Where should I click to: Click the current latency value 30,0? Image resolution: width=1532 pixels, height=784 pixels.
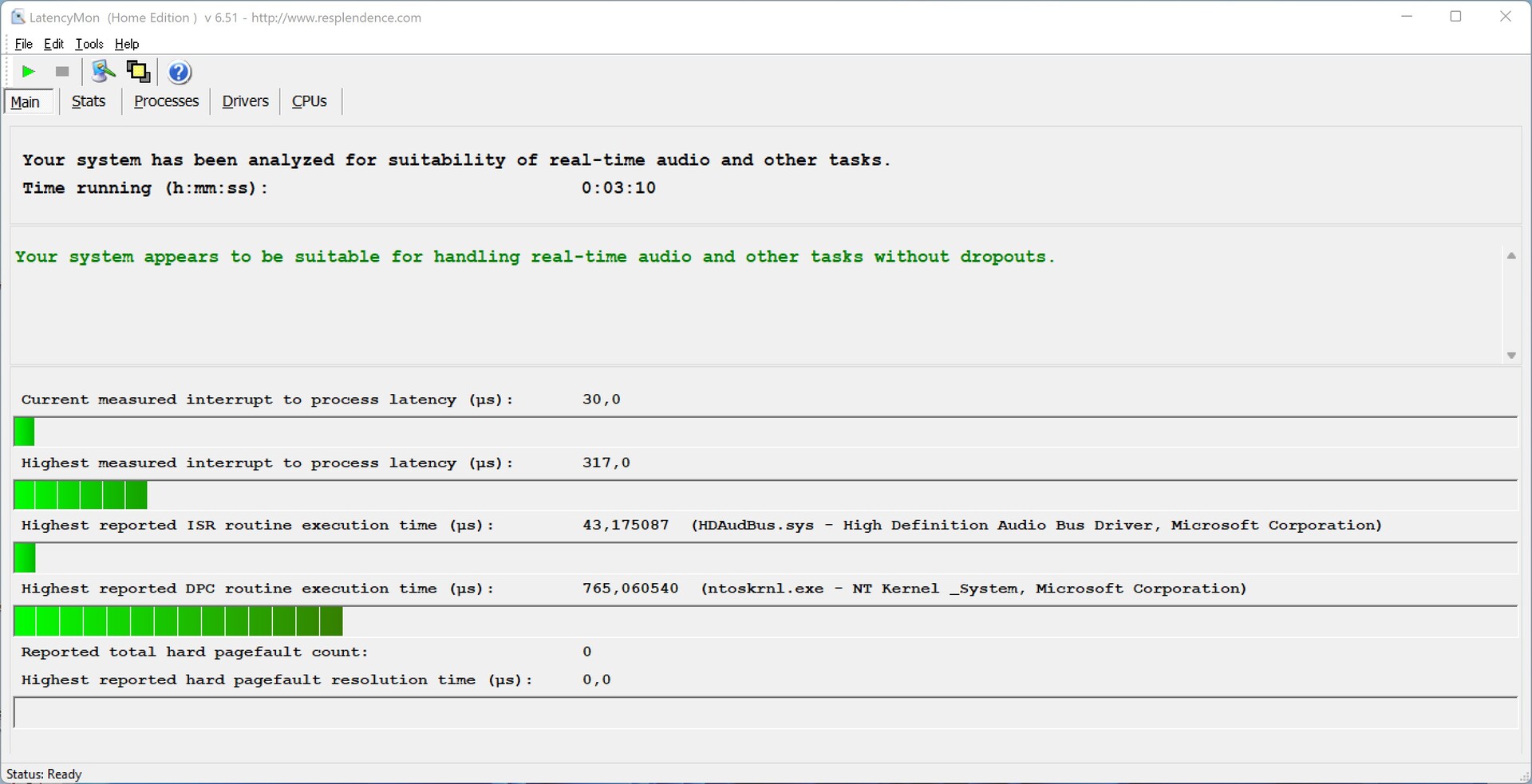tap(602, 400)
